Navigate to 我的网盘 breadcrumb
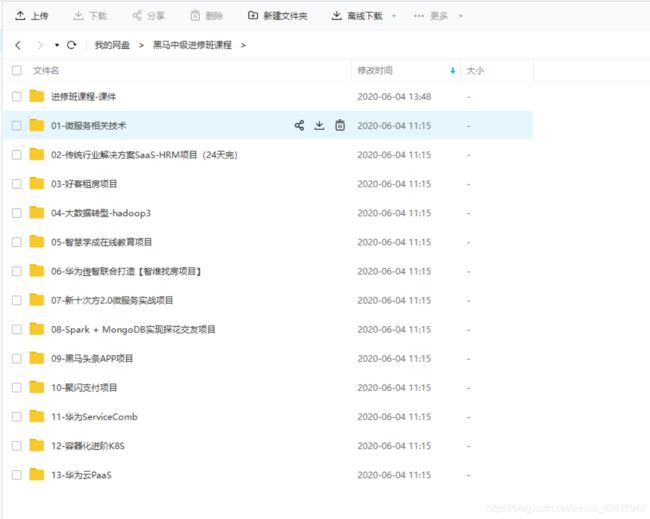Screen dimensions: 650x519 (x=112, y=45)
